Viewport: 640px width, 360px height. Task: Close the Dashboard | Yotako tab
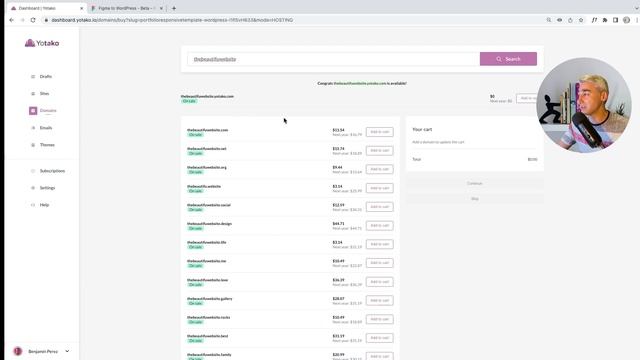click(x=81, y=8)
